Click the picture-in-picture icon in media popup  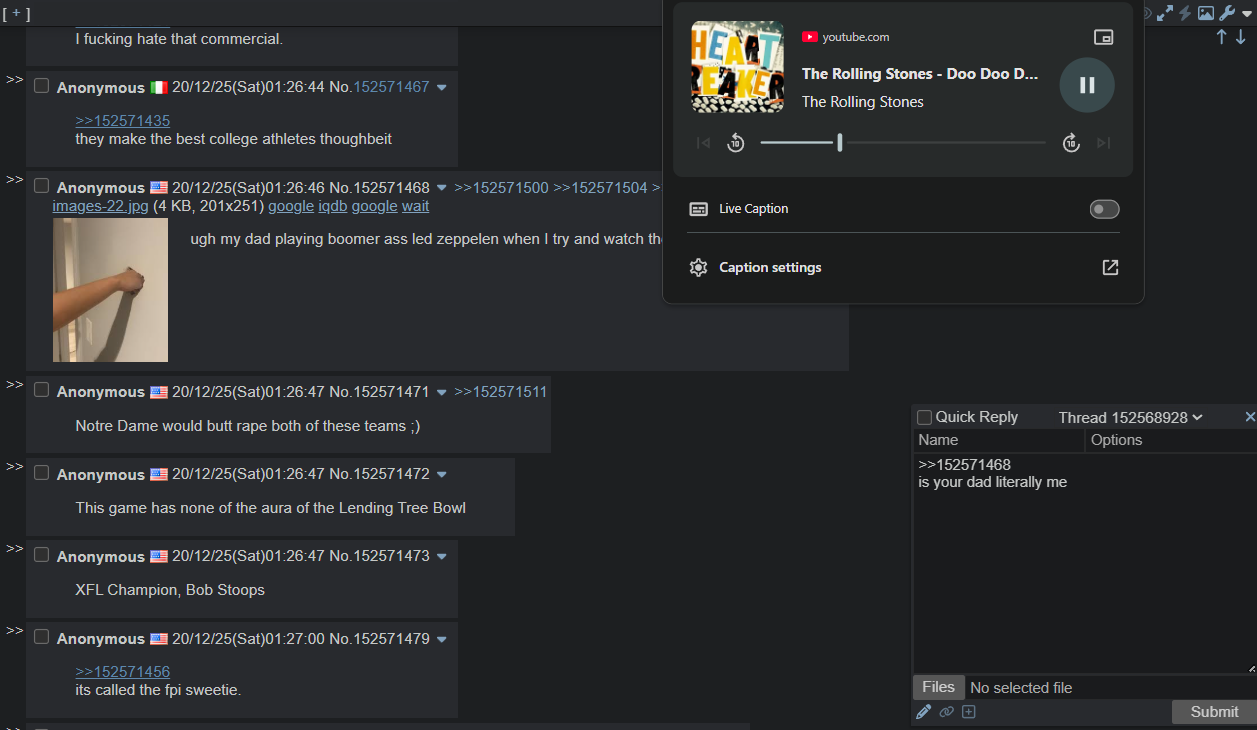(1104, 37)
